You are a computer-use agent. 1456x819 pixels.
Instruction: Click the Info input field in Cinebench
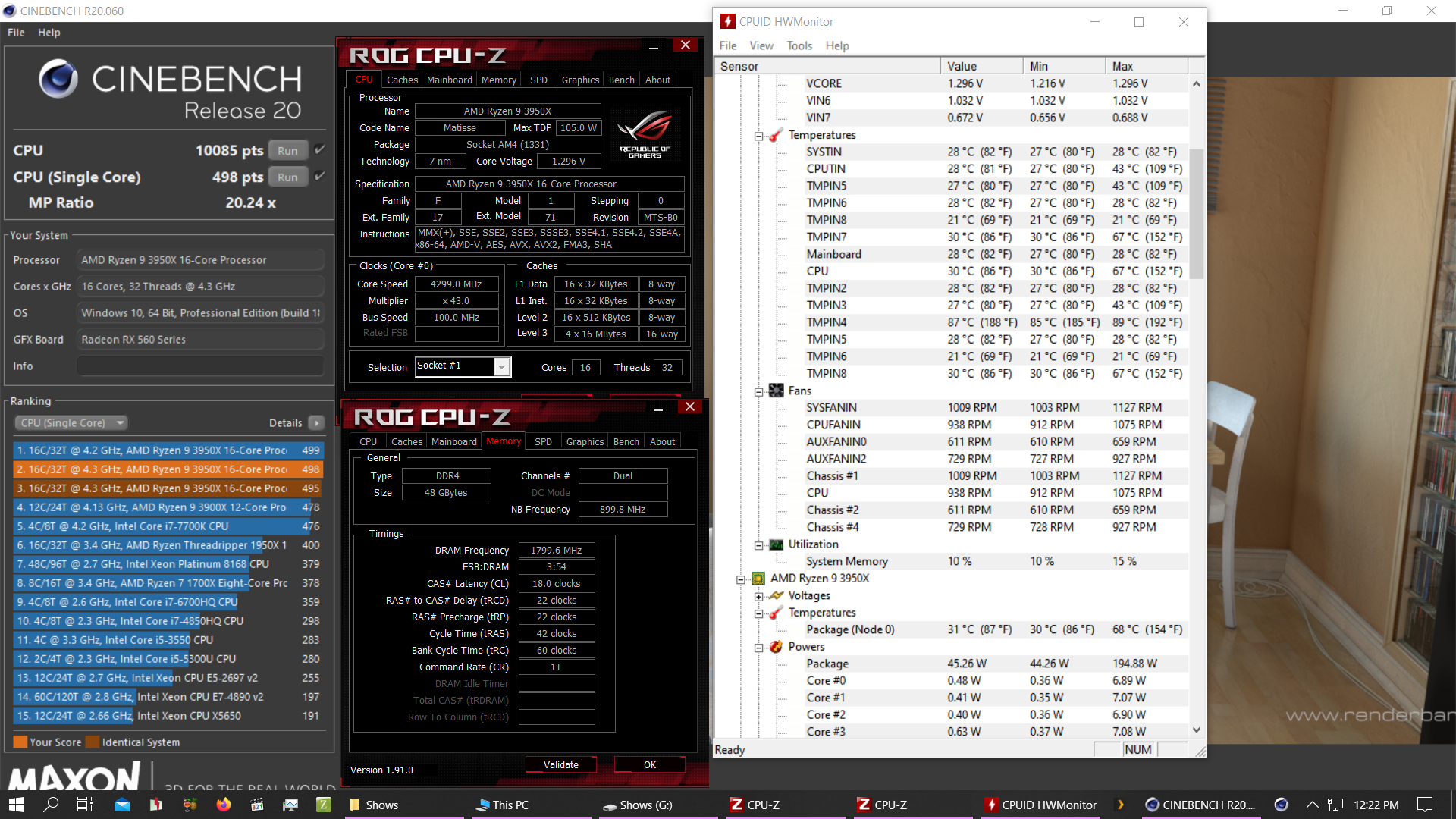pyautogui.click(x=201, y=366)
